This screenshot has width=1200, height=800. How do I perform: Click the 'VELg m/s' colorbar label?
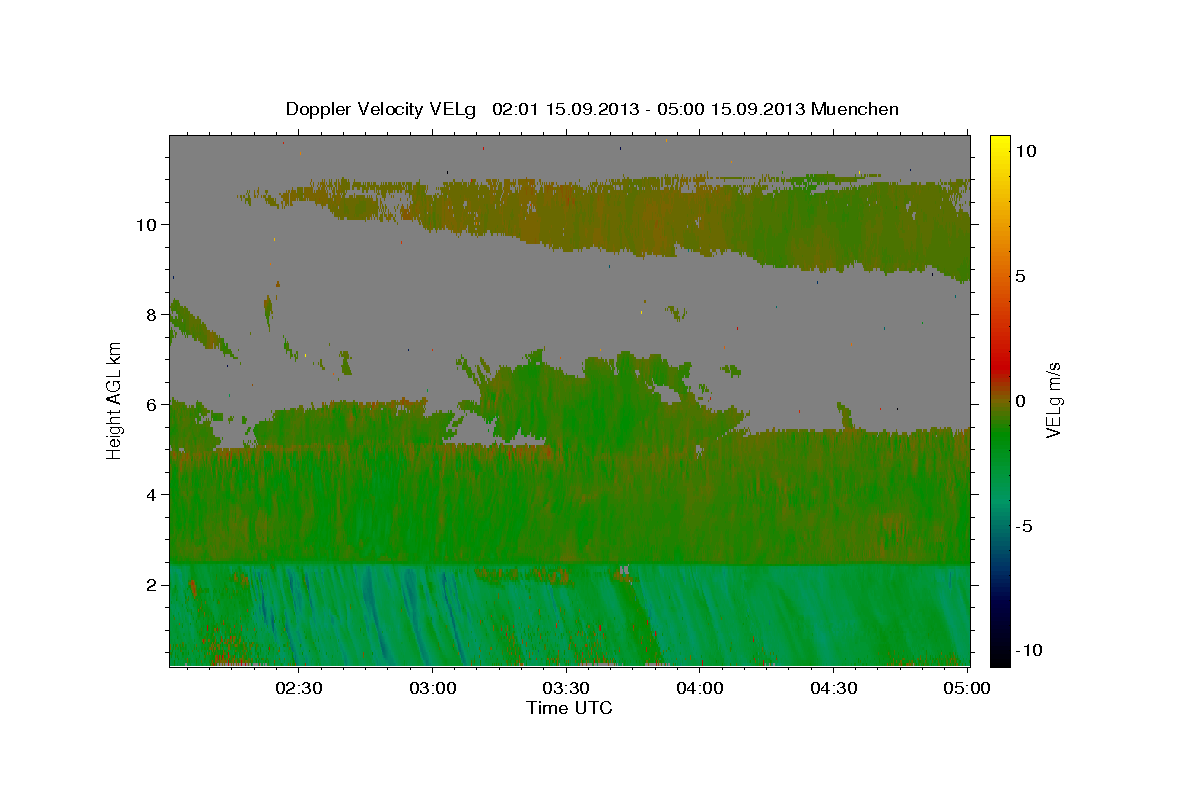1053,400
